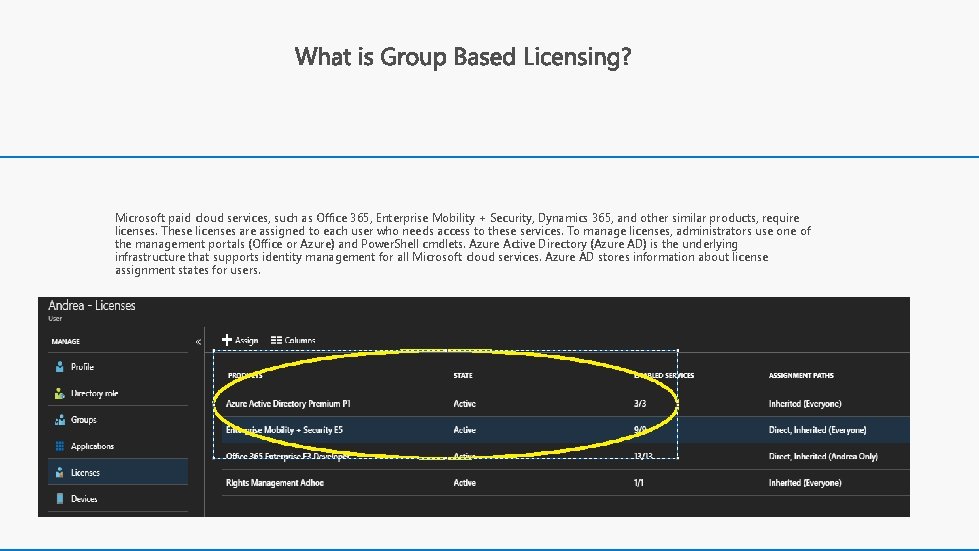This screenshot has width=979, height=551.
Task: Sort by Assignment Paths column header
Action: [801, 376]
